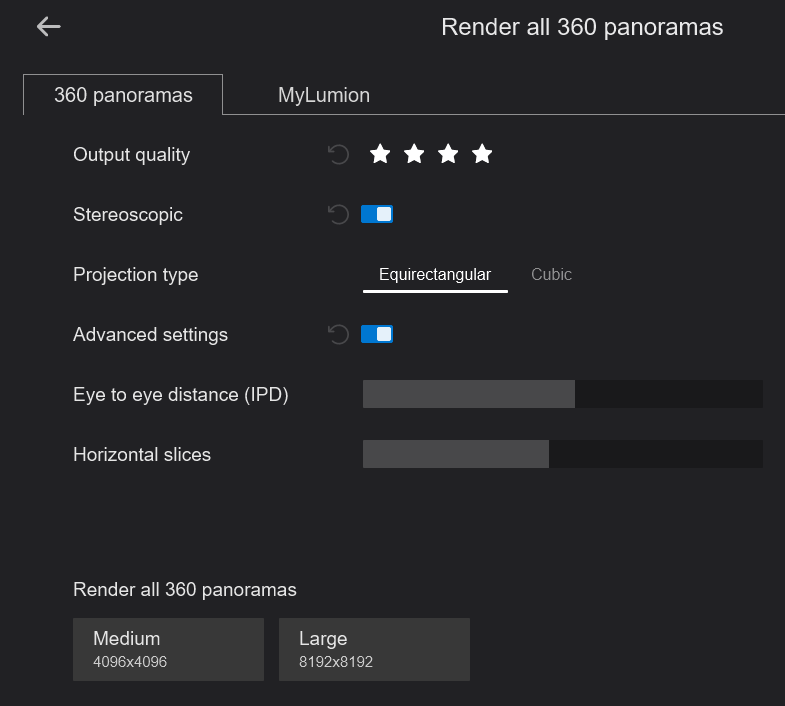785x706 pixels.
Task: Click the Horizontal slices slider
Action: coord(562,454)
